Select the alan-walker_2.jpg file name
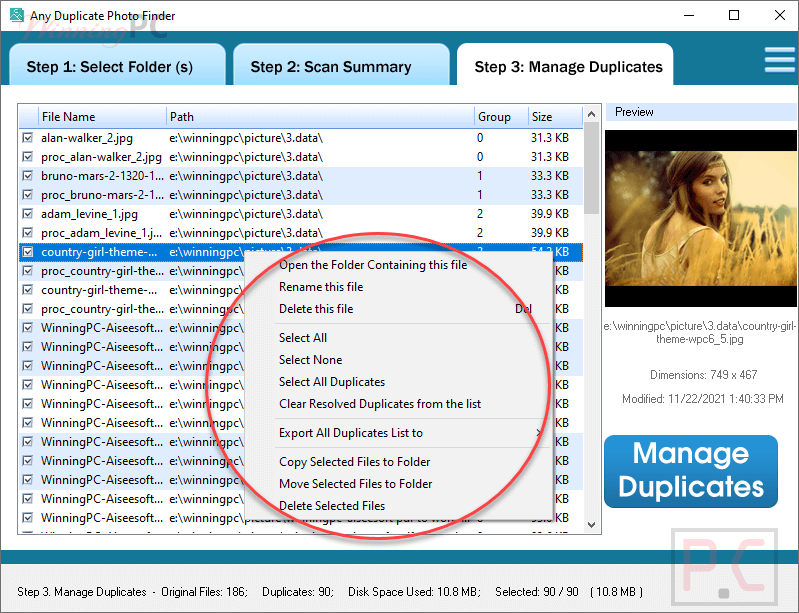The image size is (799, 613). click(x=87, y=138)
